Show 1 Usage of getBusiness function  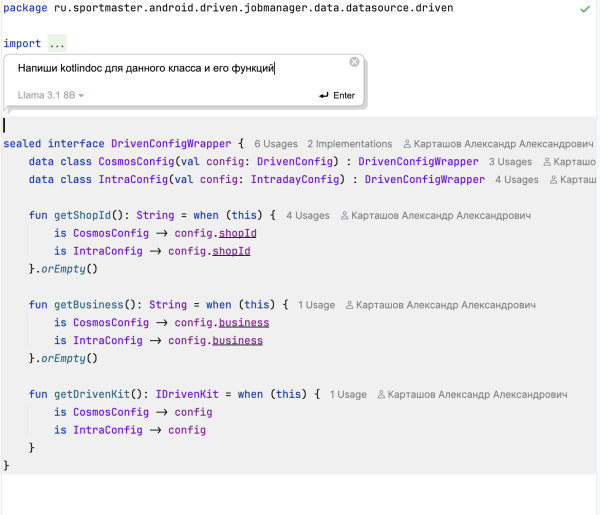[314, 305]
